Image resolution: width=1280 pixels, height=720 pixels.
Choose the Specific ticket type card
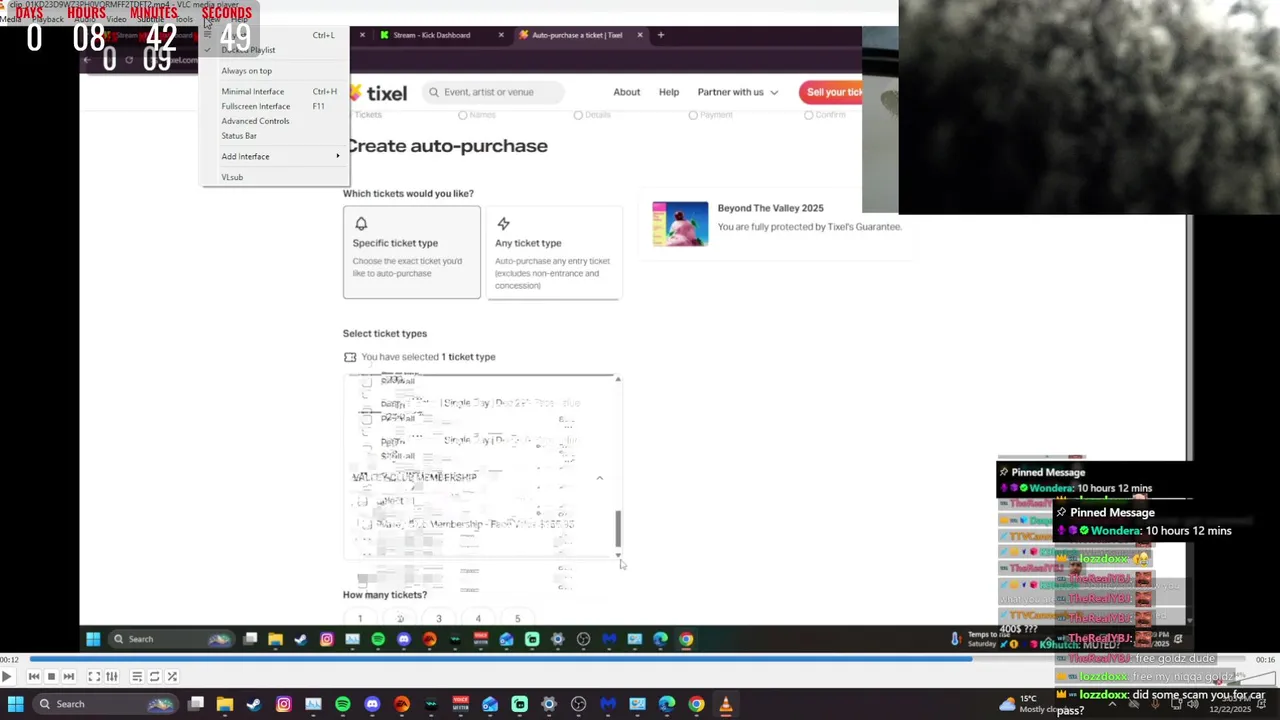pos(412,252)
